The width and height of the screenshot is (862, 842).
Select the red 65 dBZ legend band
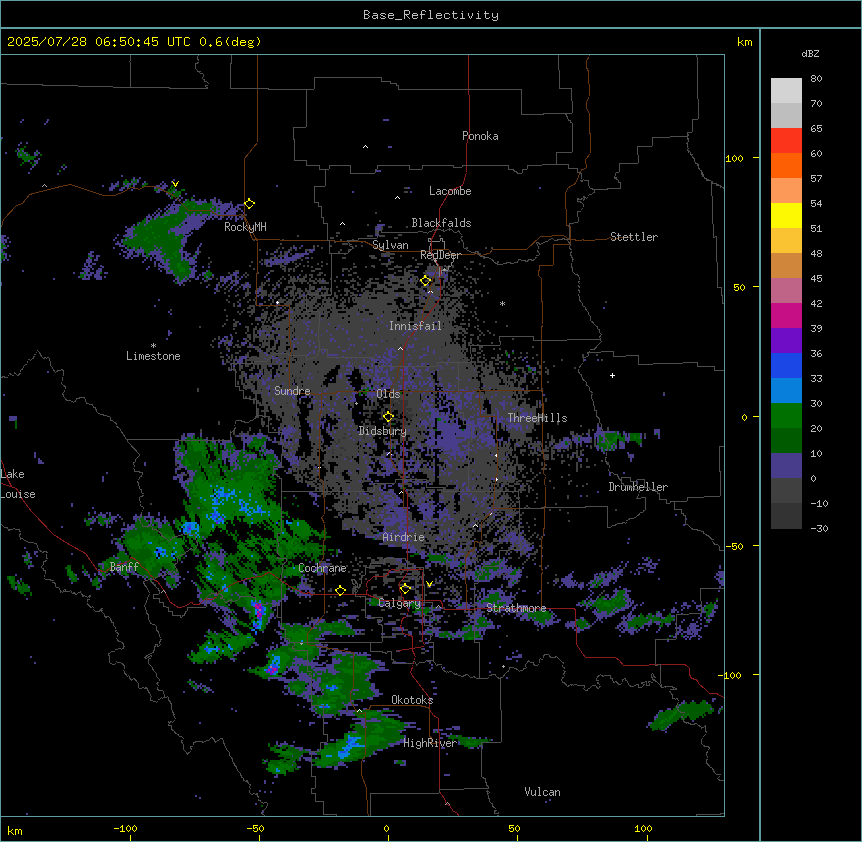pyautogui.click(x=786, y=140)
